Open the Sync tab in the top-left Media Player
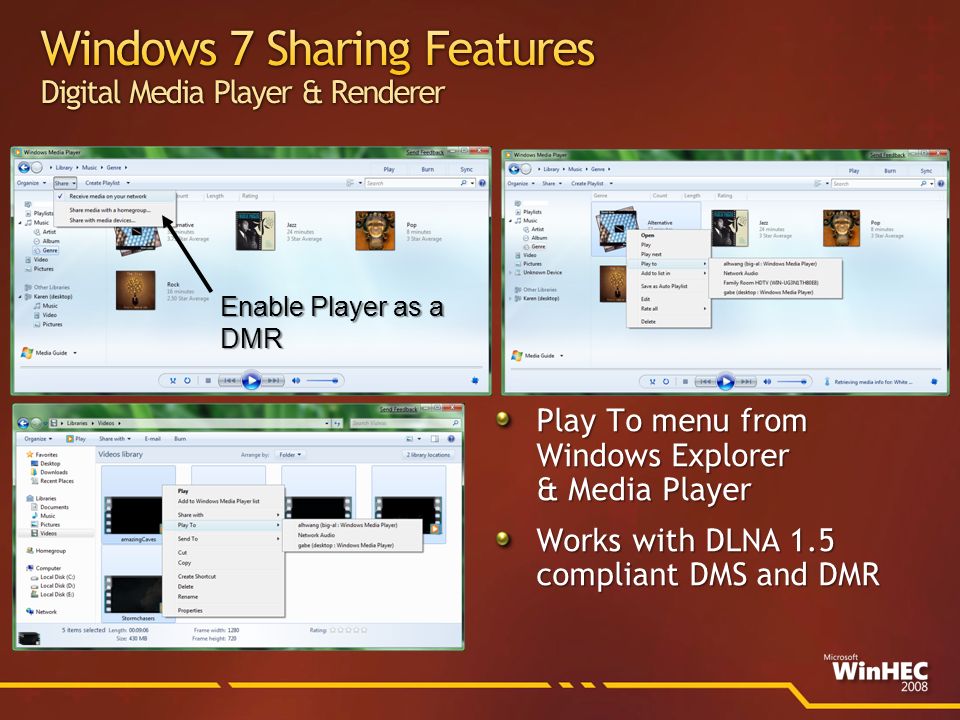 coord(467,169)
